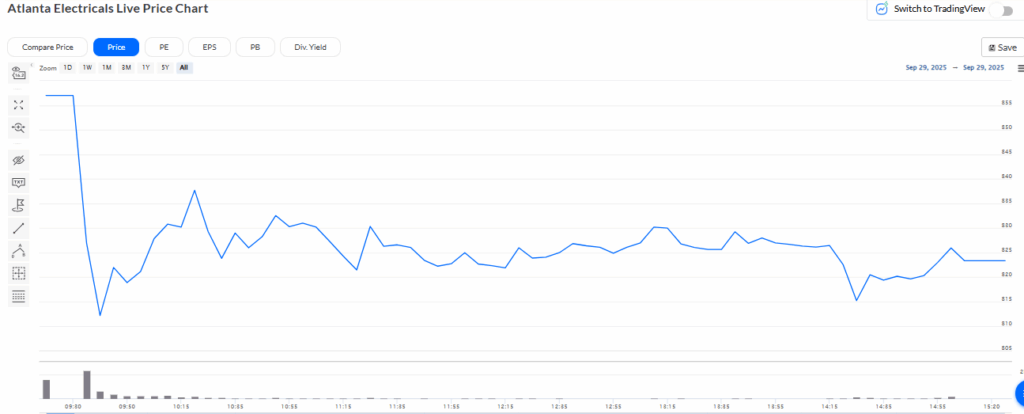This screenshot has width=1024, height=414.
Task: Click the Compare Price button
Action: 47,46
